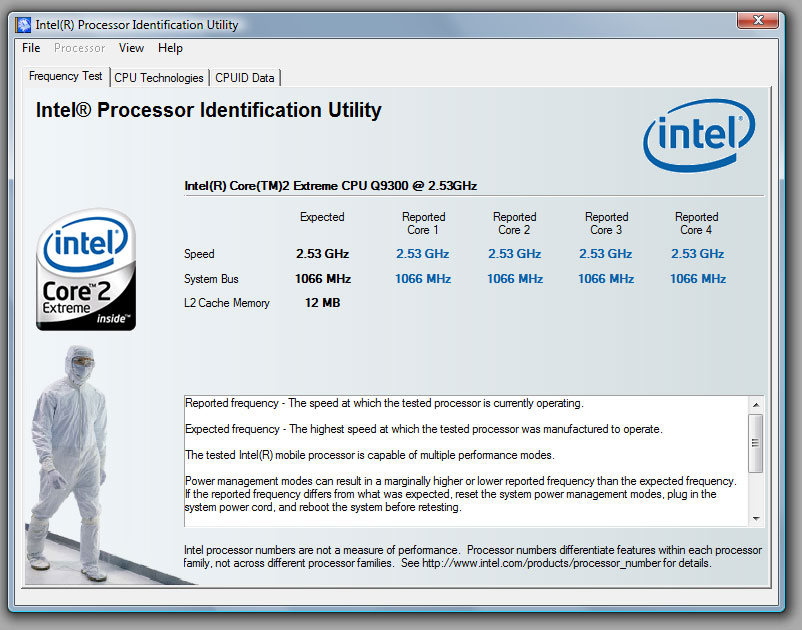Switch to the CPU Technologies tab

[159, 78]
